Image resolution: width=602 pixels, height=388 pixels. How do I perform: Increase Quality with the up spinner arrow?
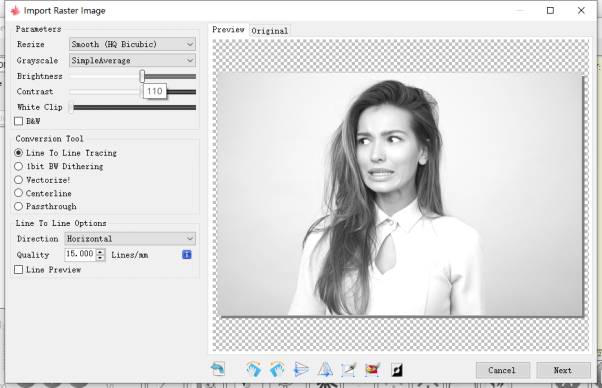[x=100, y=252]
